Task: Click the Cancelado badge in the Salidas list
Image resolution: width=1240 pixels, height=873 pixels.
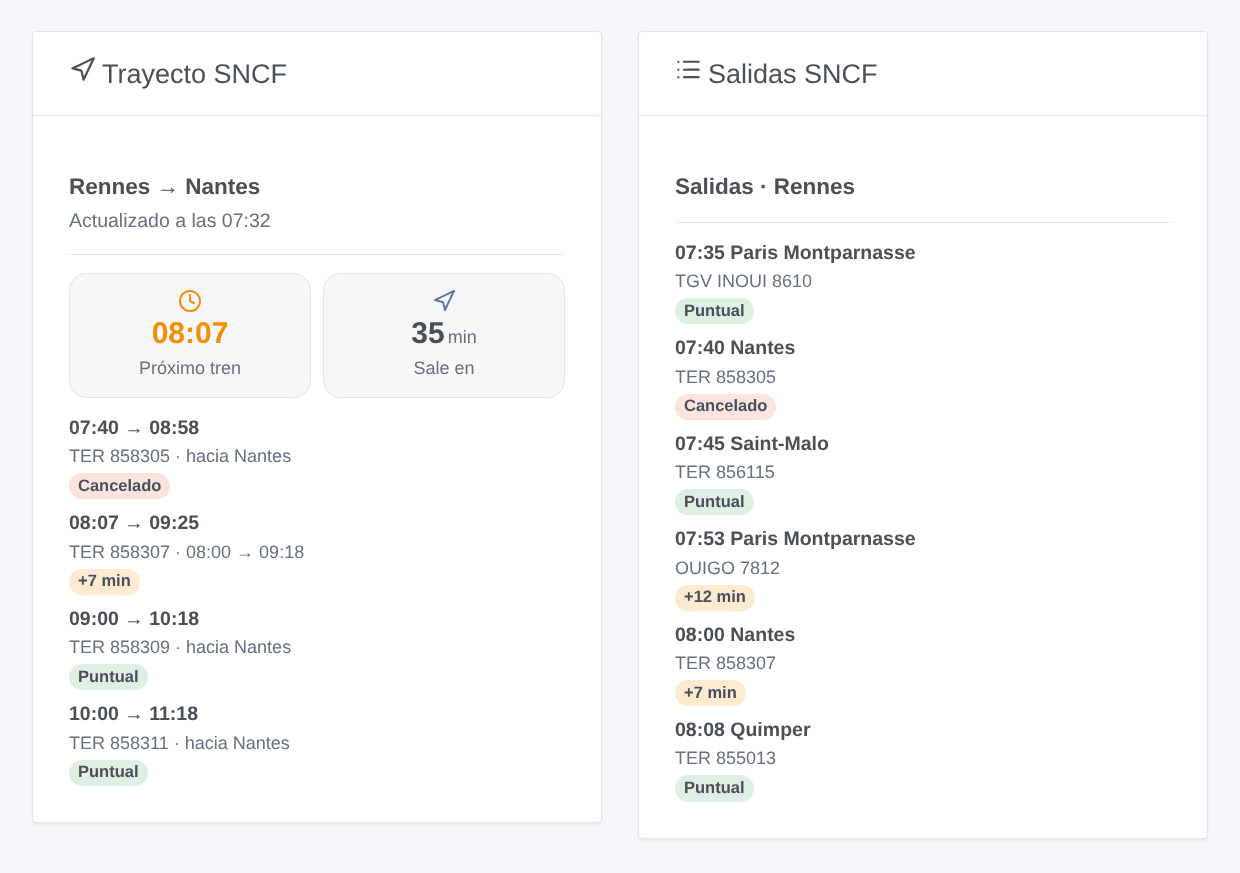Action: coord(725,406)
